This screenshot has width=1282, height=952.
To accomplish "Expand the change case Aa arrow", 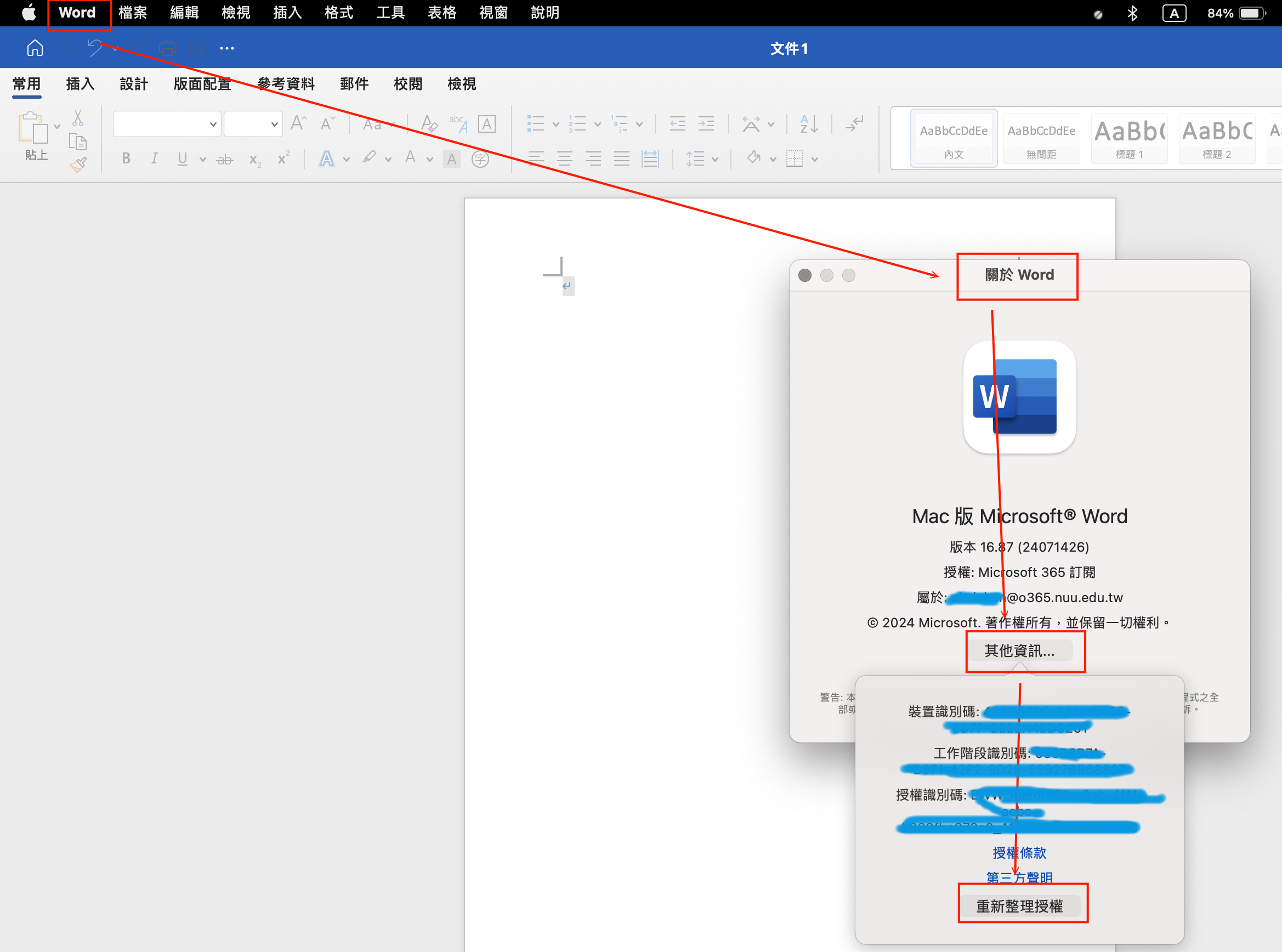I will point(393,124).
